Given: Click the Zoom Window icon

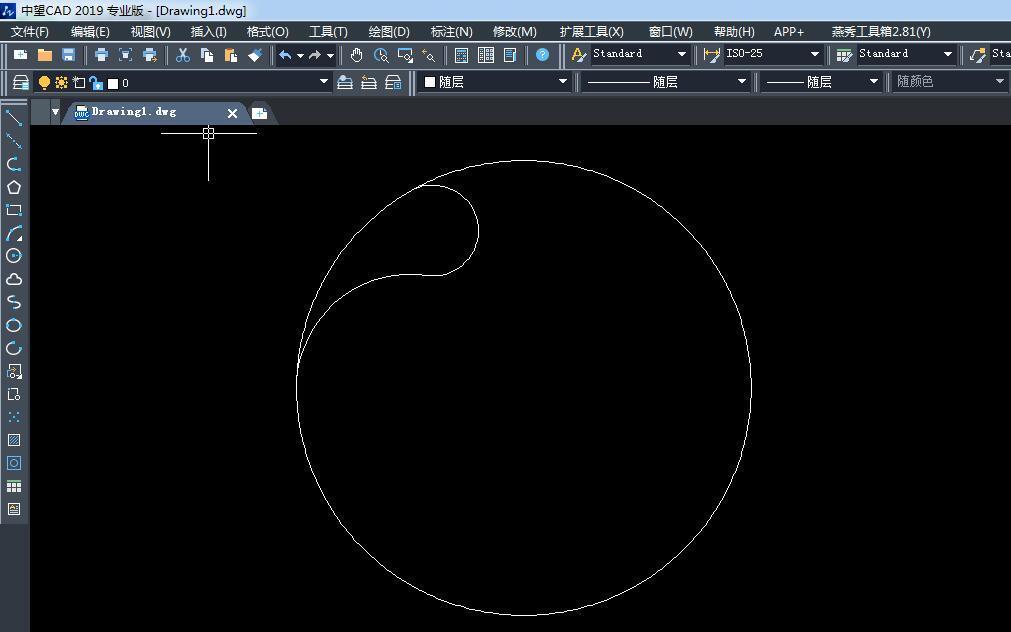Looking at the screenshot, I should [x=405, y=55].
